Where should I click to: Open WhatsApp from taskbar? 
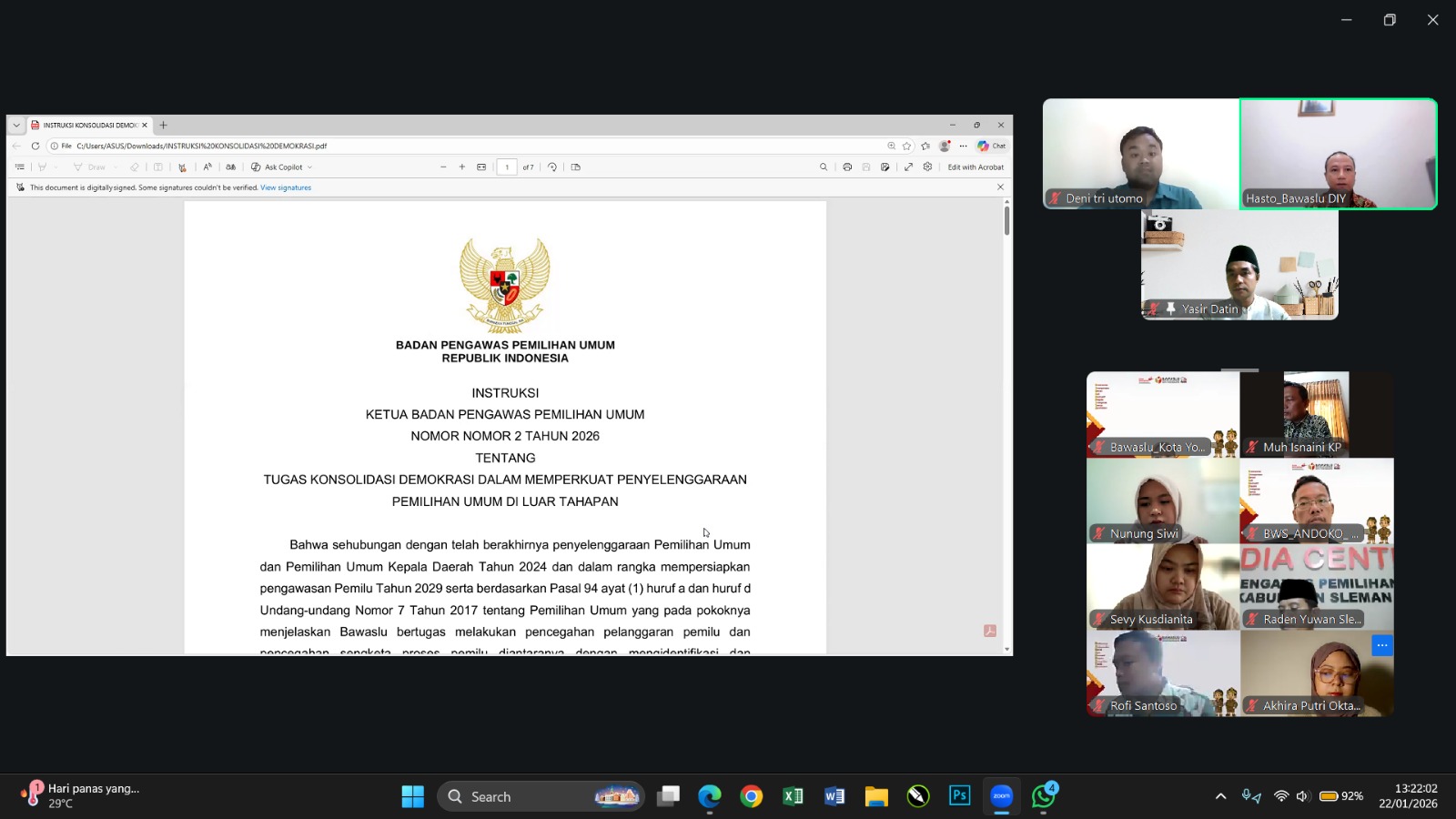click(x=1044, y=796)
